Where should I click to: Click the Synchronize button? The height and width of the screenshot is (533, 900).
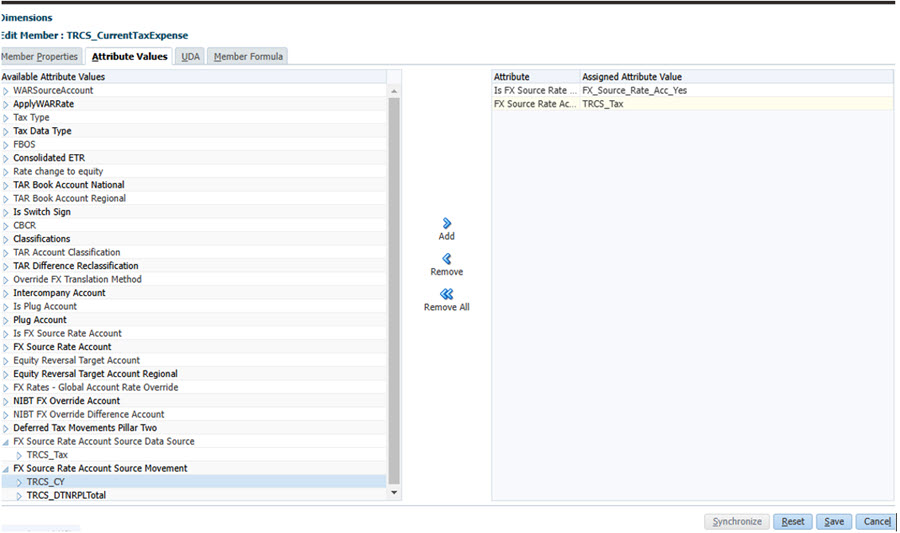(x=737, y=522)
